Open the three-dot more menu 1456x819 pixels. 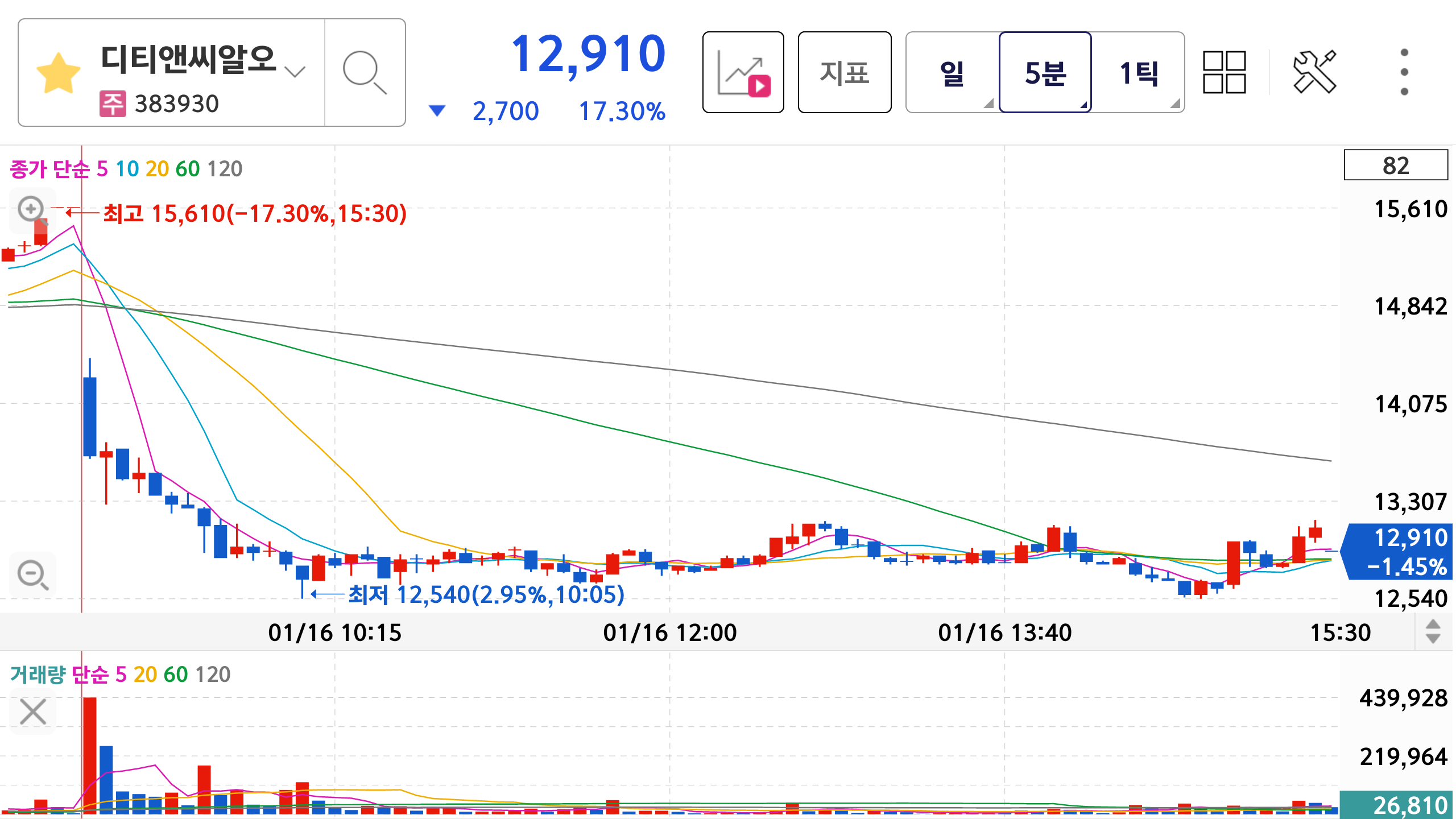coord(1404,72)
